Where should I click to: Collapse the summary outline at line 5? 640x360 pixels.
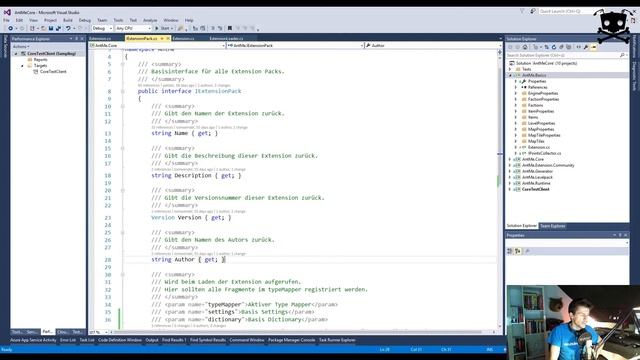click(122, 64)
